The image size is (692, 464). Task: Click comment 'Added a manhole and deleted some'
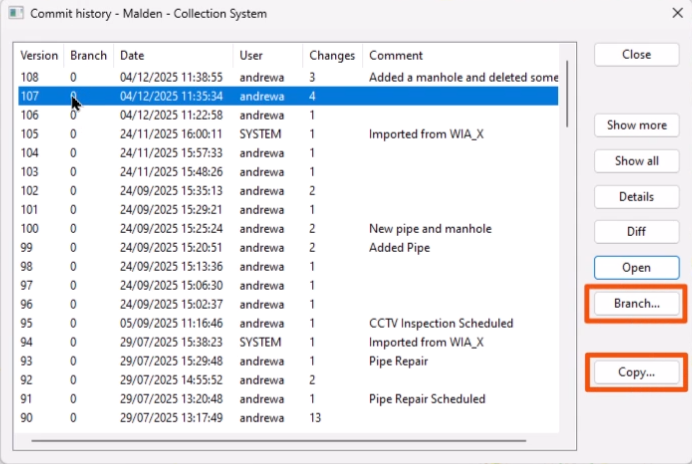click(x=463, y=78)
